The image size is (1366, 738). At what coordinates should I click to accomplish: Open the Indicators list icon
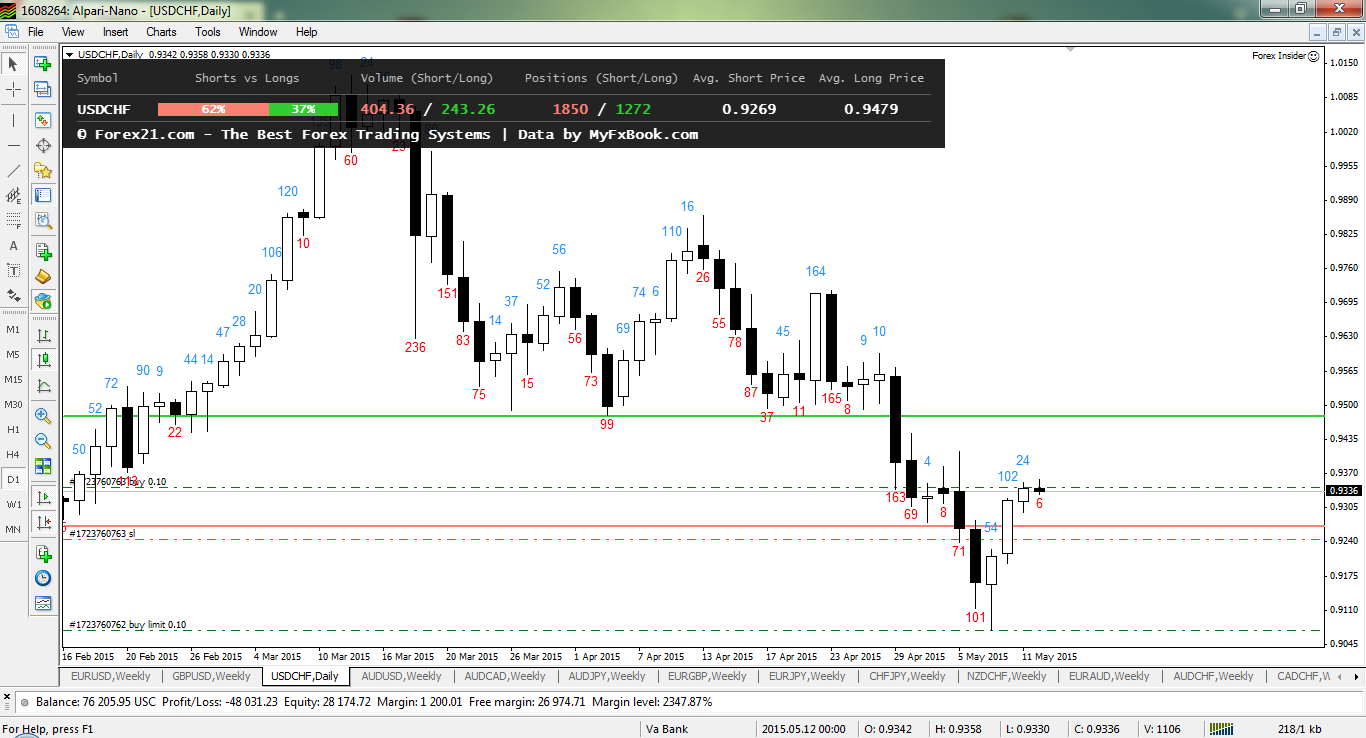click(x=43, y=553)
